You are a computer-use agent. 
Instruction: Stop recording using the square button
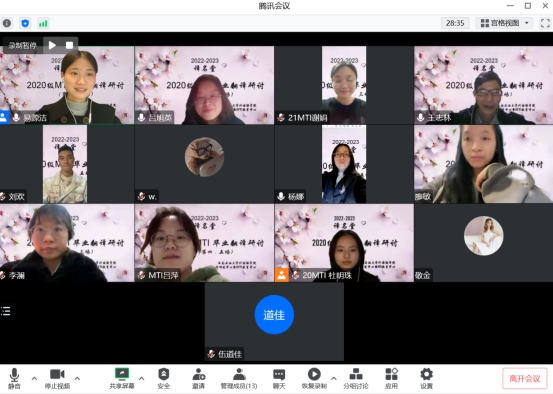coord(69,45)
